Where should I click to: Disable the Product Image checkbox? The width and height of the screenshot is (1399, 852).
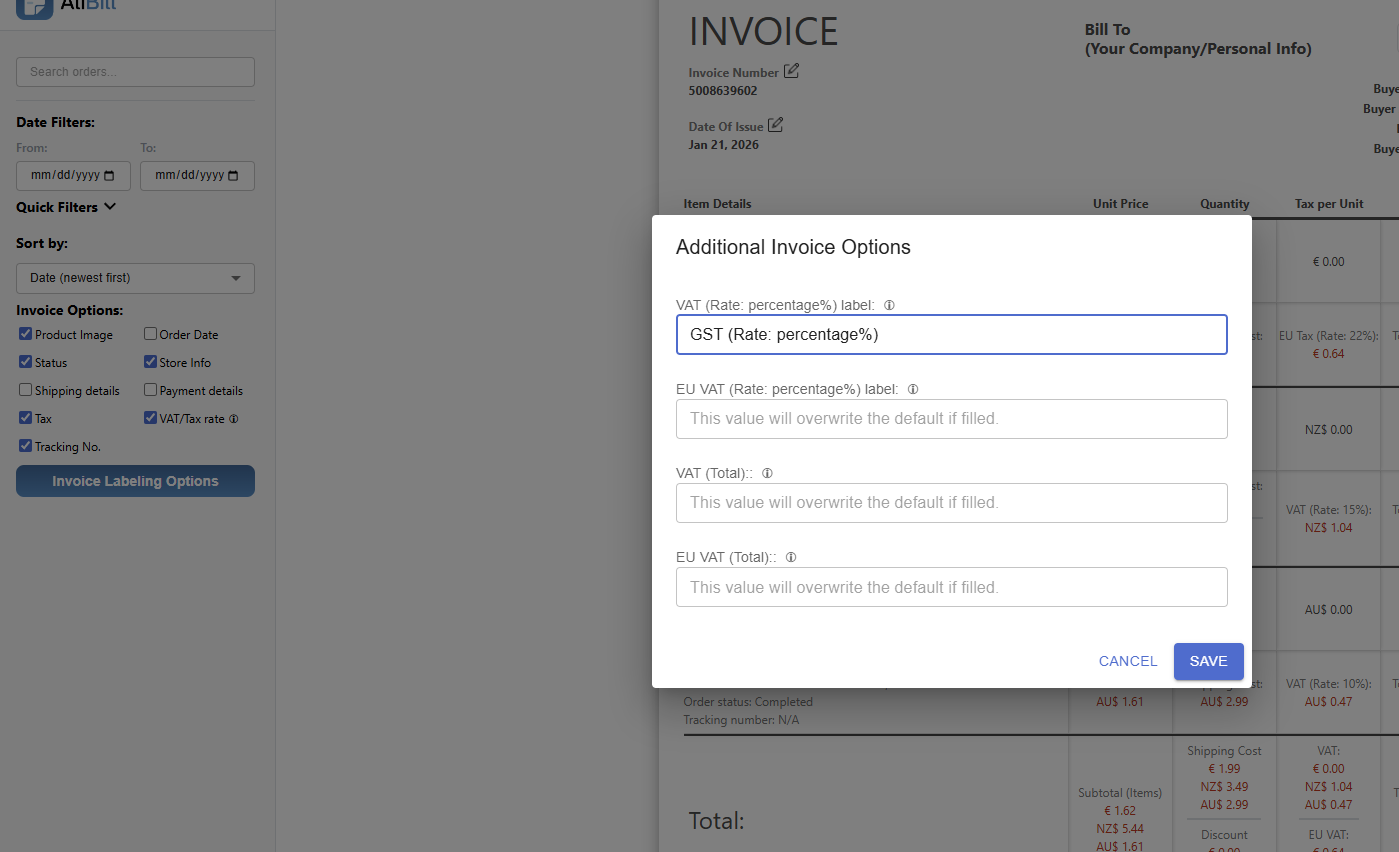[25, 334]
